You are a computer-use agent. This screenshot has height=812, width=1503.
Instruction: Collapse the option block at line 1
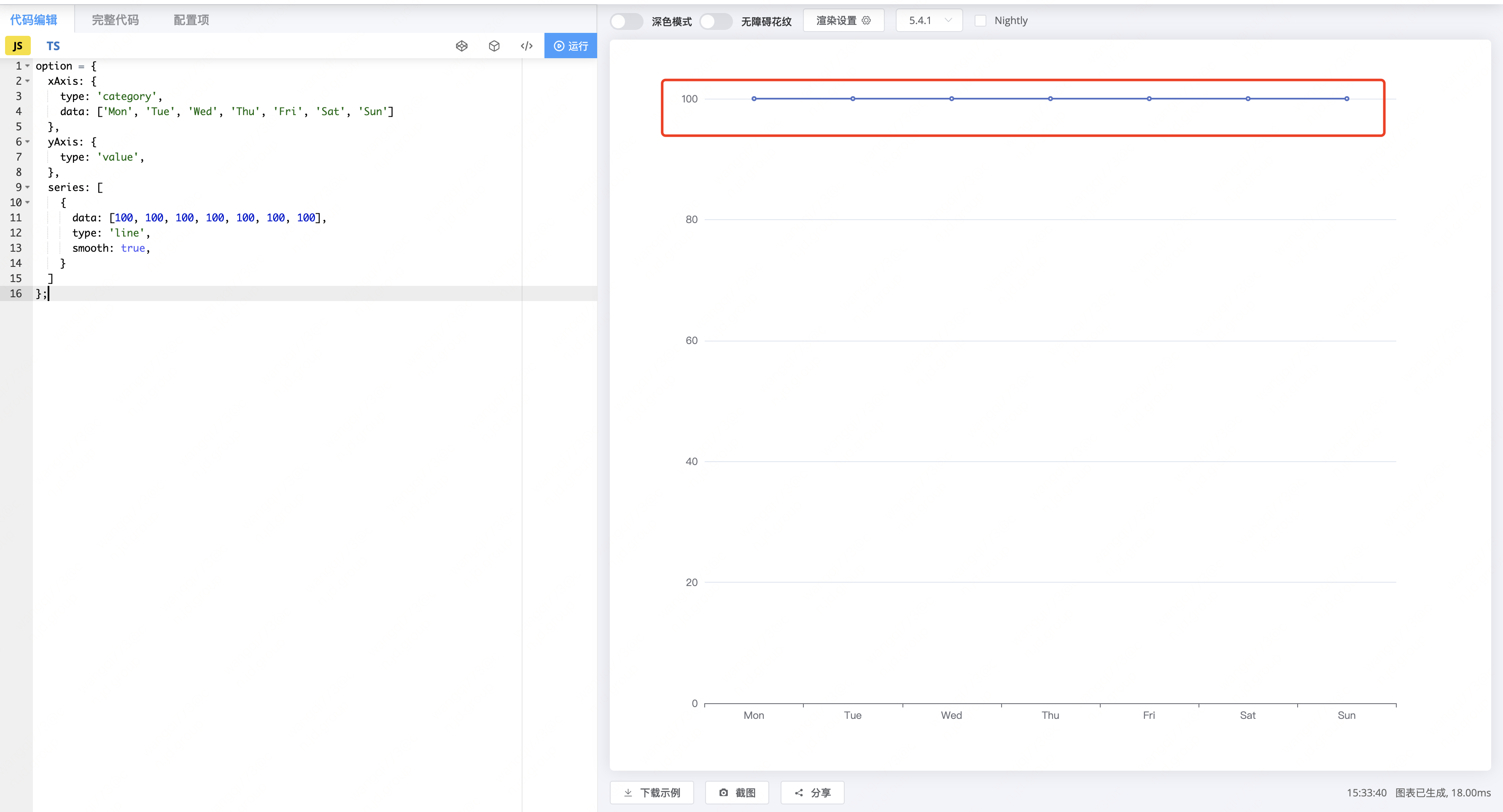(27, 66)
